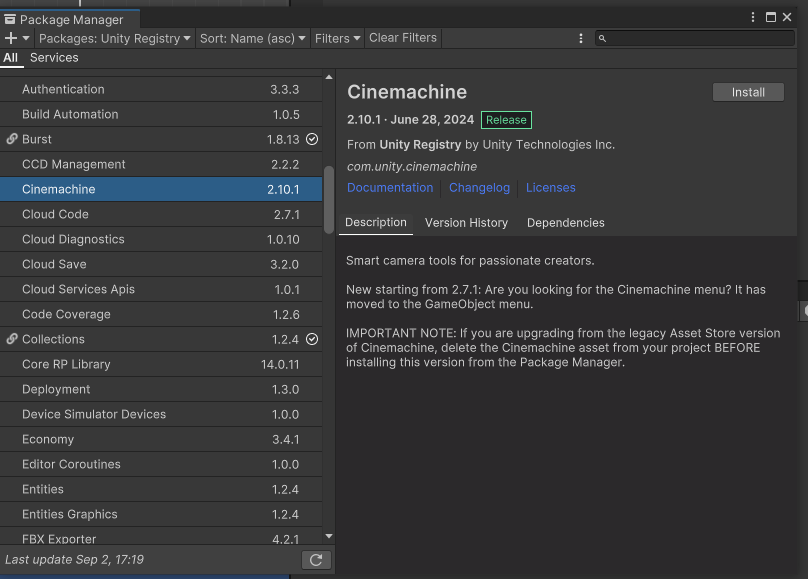Click the Last update Sep 2 status text

tap(74, 559)
